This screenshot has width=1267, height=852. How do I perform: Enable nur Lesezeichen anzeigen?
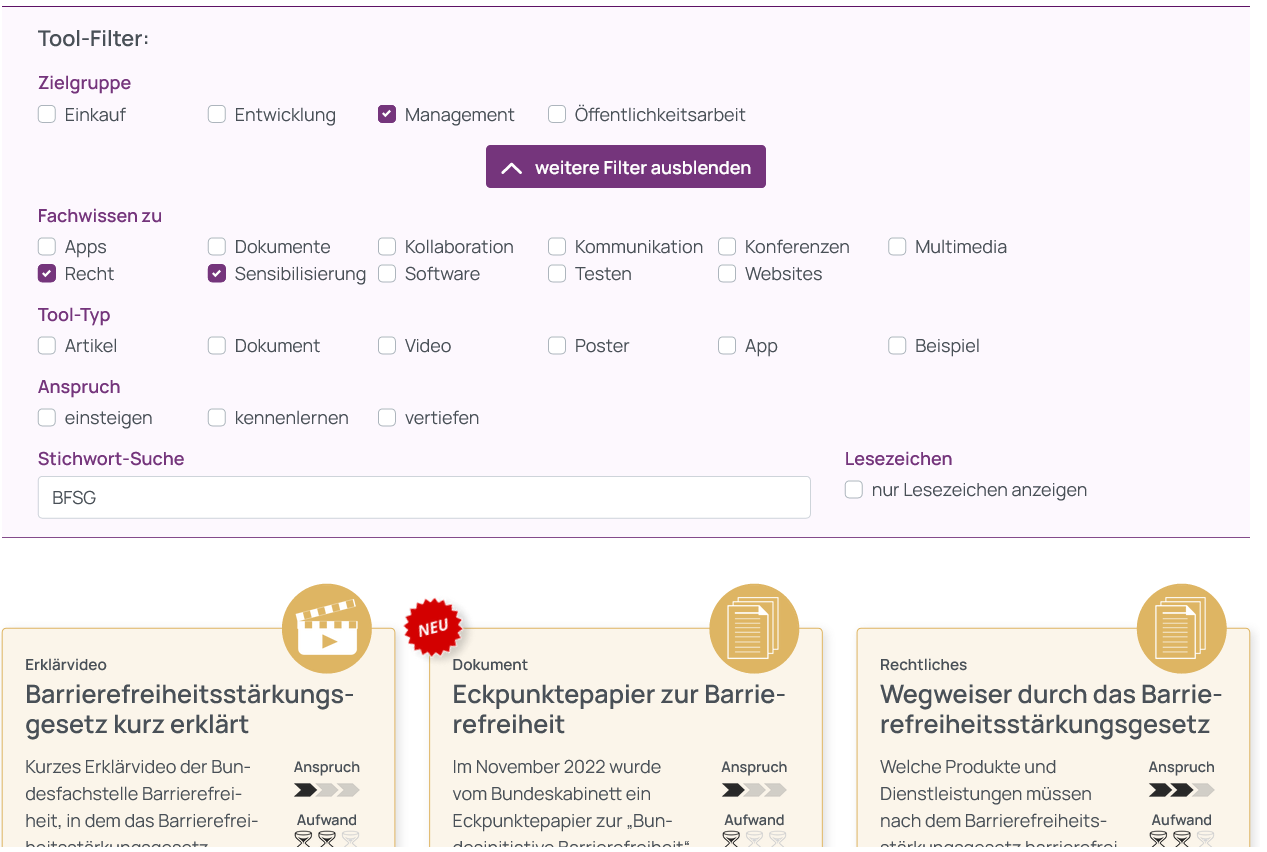[854, 489]
